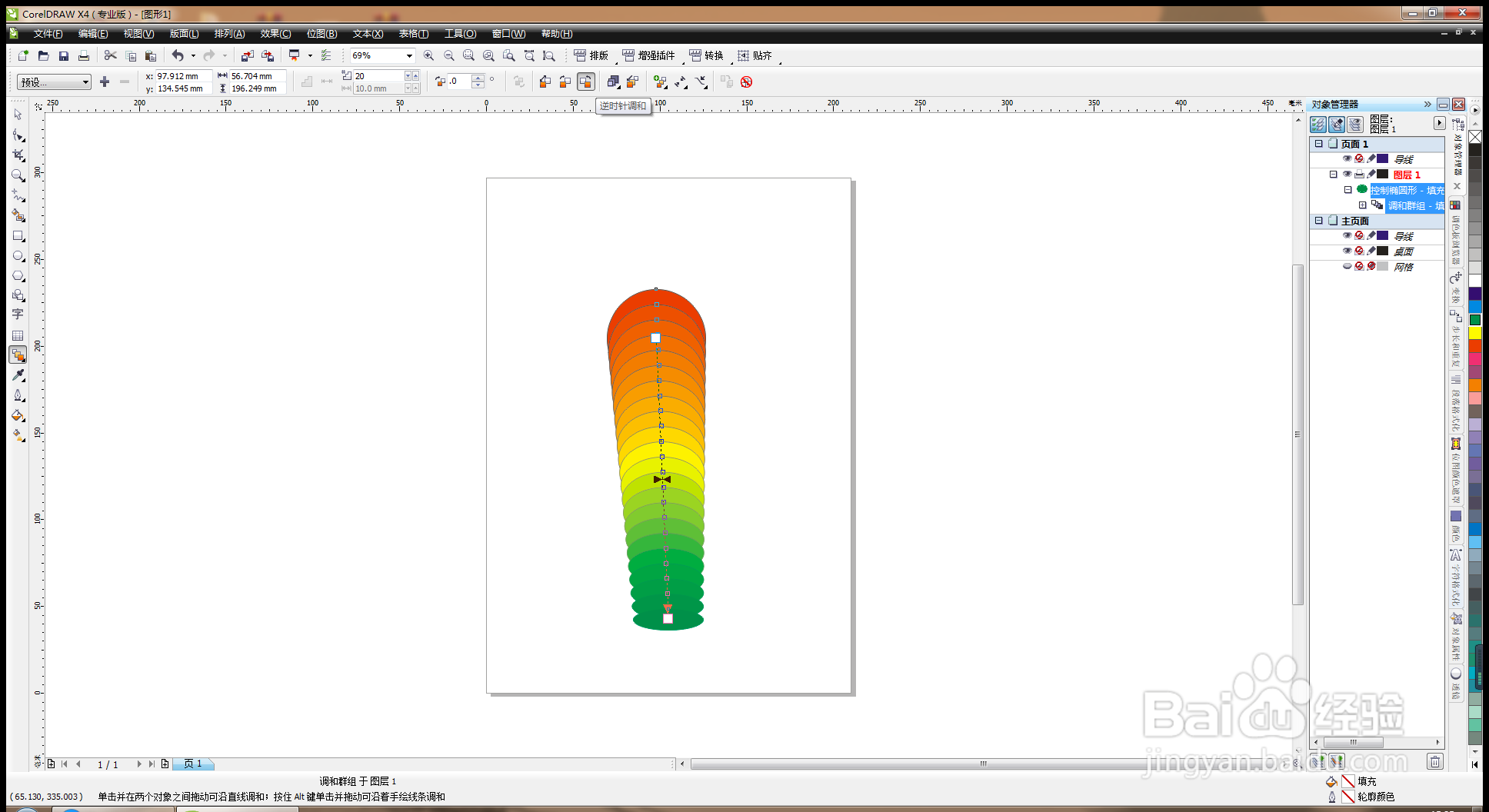
Task: Open the Undo history dropdown arrow
Action: pyautogui.click(x=193, y=55)
